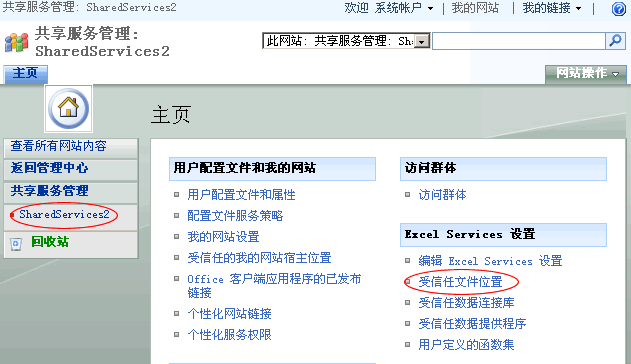Go to 返回管理中心
631x364 pixels.
(x=49, y=168)
